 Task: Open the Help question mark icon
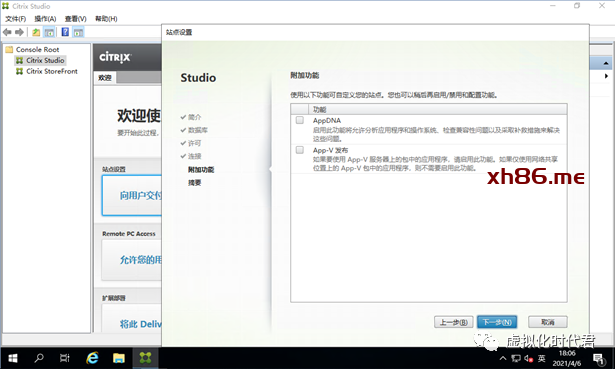[65, 32]
